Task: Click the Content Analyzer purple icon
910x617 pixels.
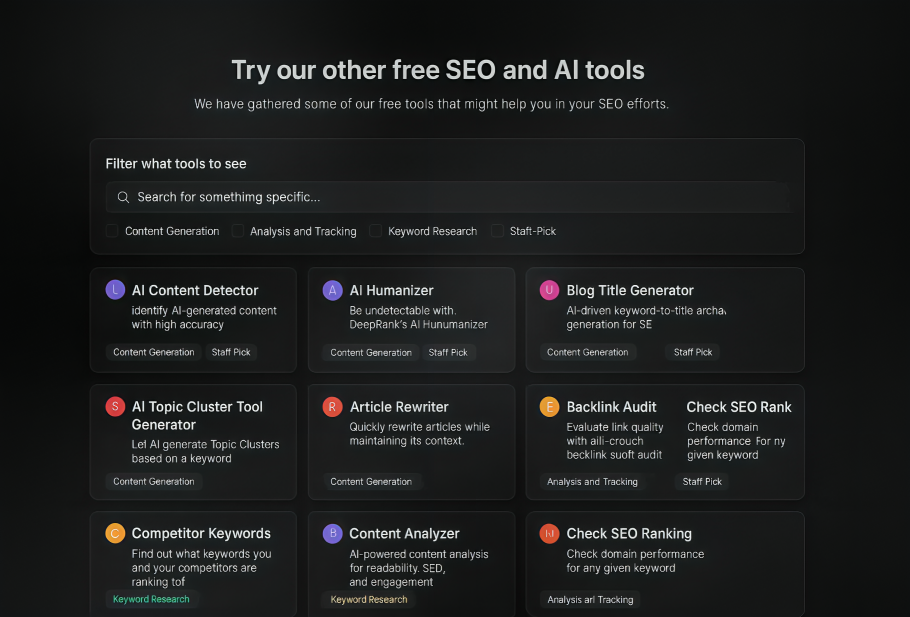Action: pyautogui.click(x=332, y=533)
